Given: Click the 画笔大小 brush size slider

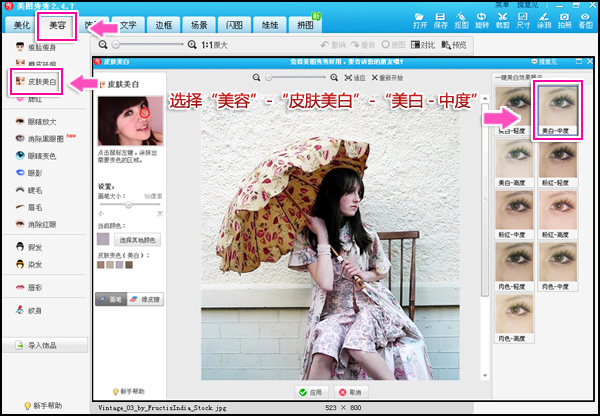Looking at the screenshot, I should click(130, 204).
